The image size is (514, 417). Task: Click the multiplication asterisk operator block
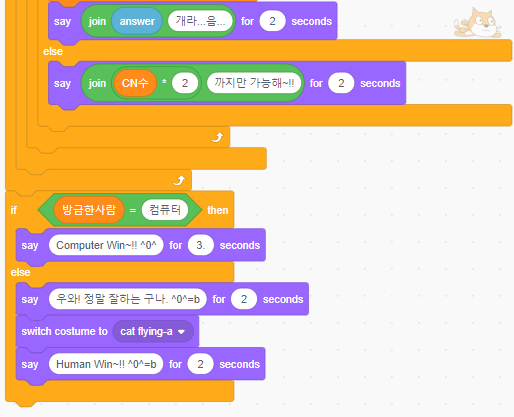(x=164, y=82)
